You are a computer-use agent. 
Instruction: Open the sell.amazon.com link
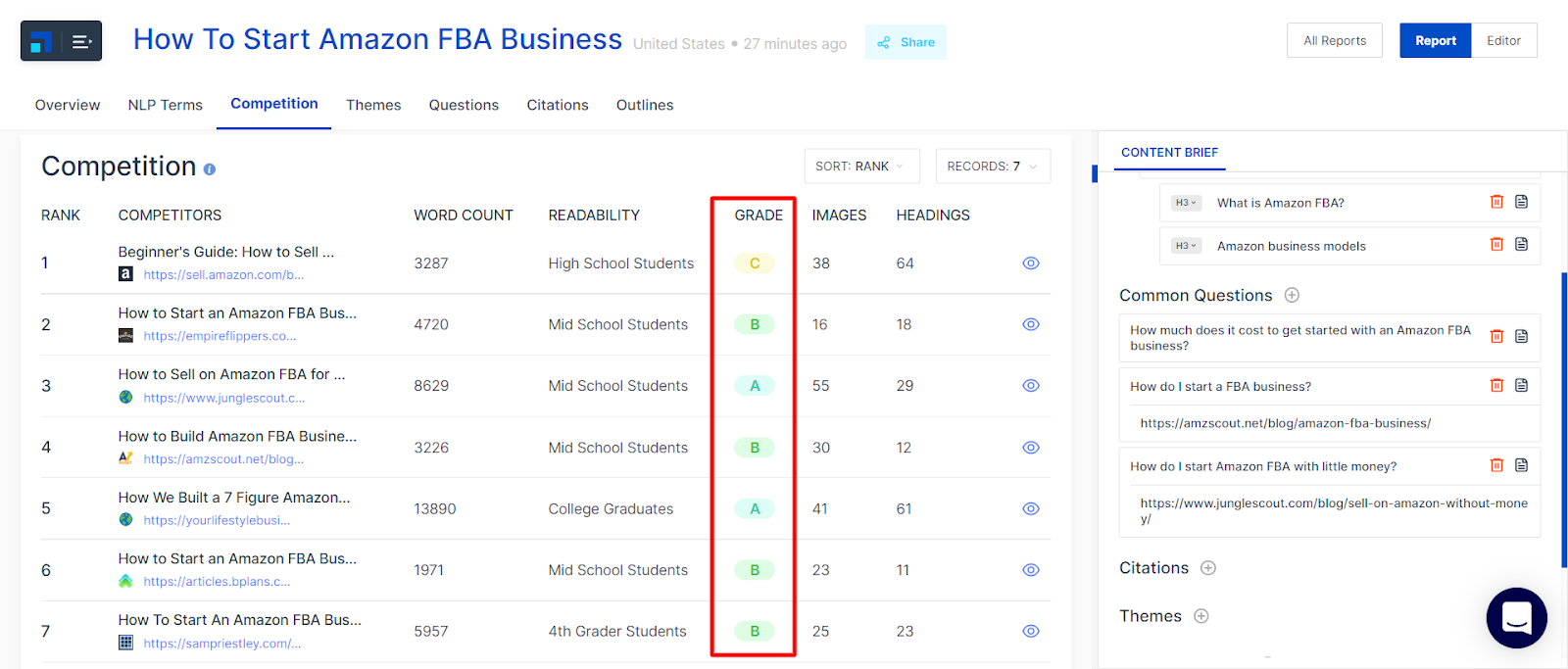223,275
